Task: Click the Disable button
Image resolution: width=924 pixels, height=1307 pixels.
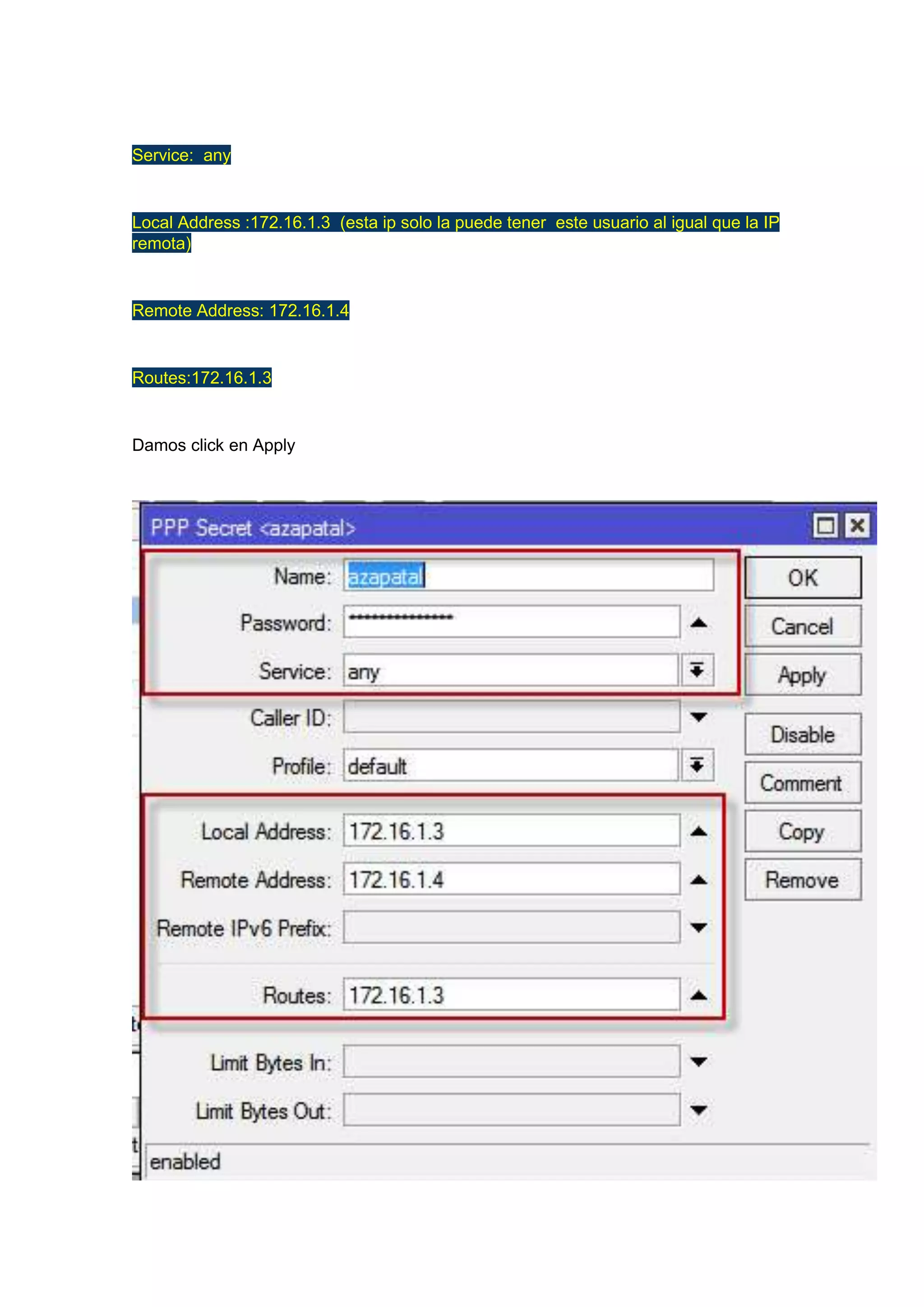Action: pos(803,734)
